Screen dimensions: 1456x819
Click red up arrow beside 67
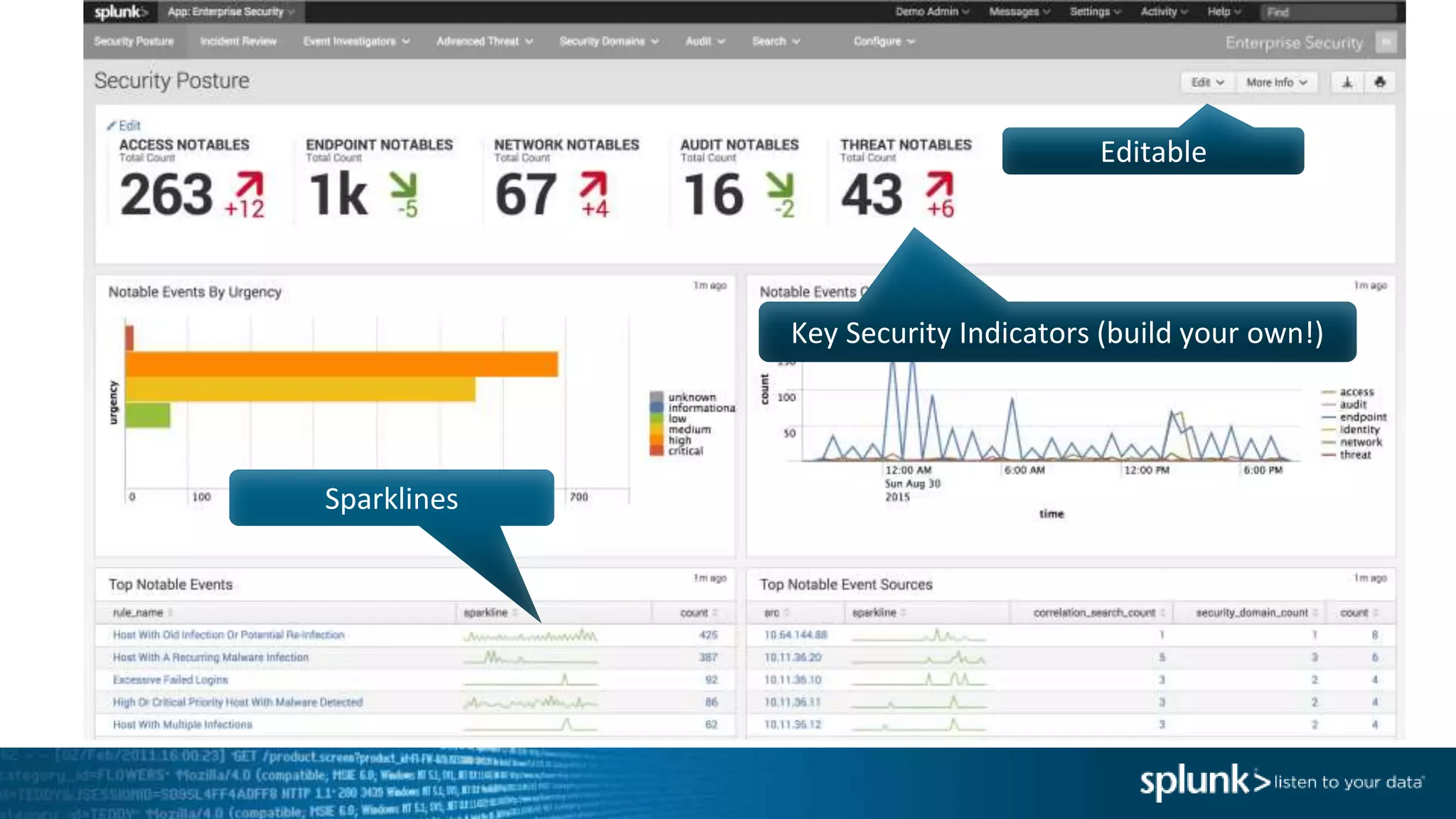pyautogui.click(x=593, y=183)
